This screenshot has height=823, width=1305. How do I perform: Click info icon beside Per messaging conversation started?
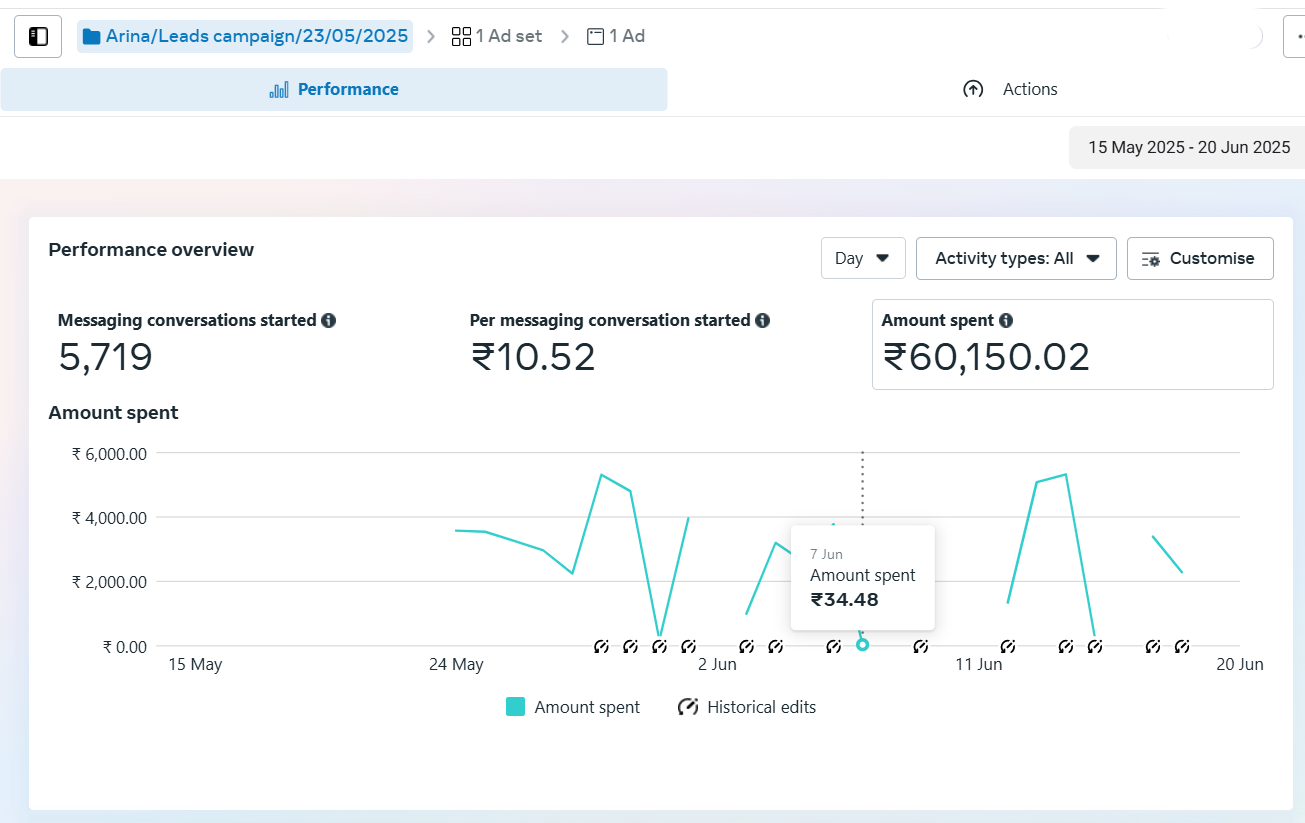(762, 321)
